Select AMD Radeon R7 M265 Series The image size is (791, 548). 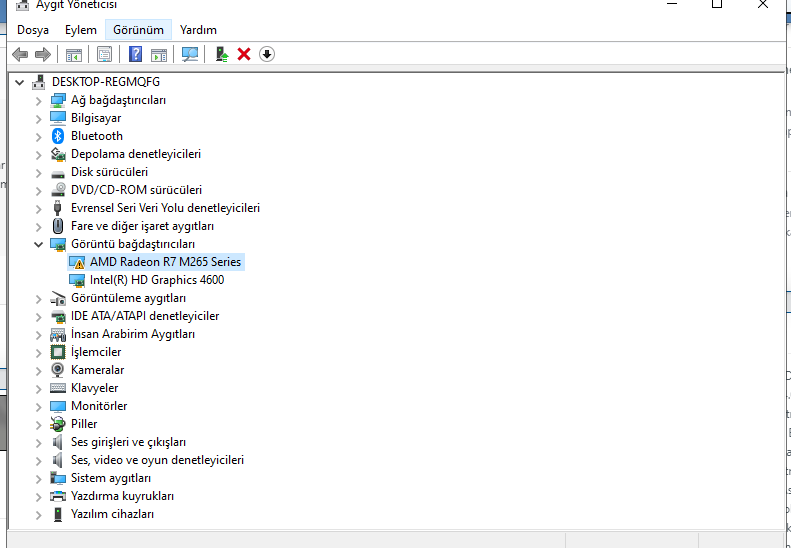165,262
